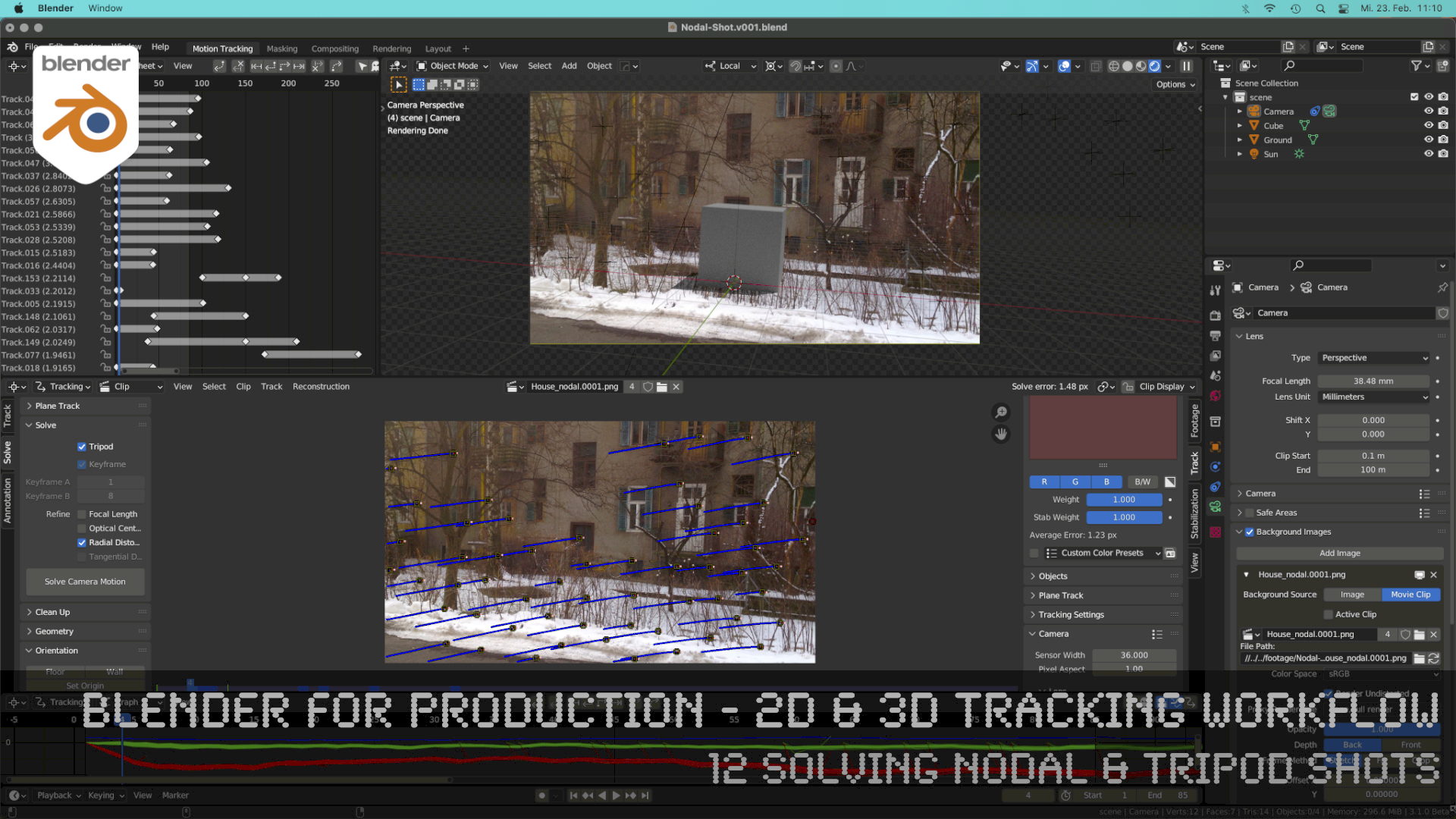Viewport: 1456px width, 819px height.
Task: Click the snapping magnet icon
Action: (796, 66)
